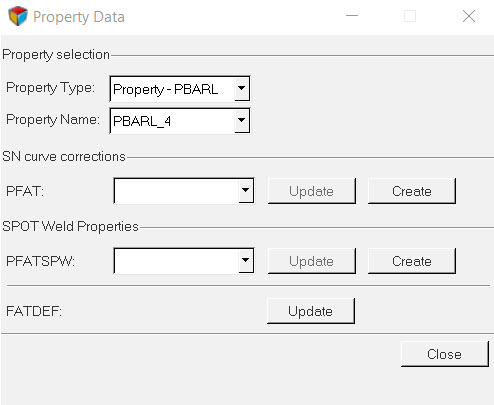
Task: Click the SN curve corrections section label
Action: (x=64, y=156)
